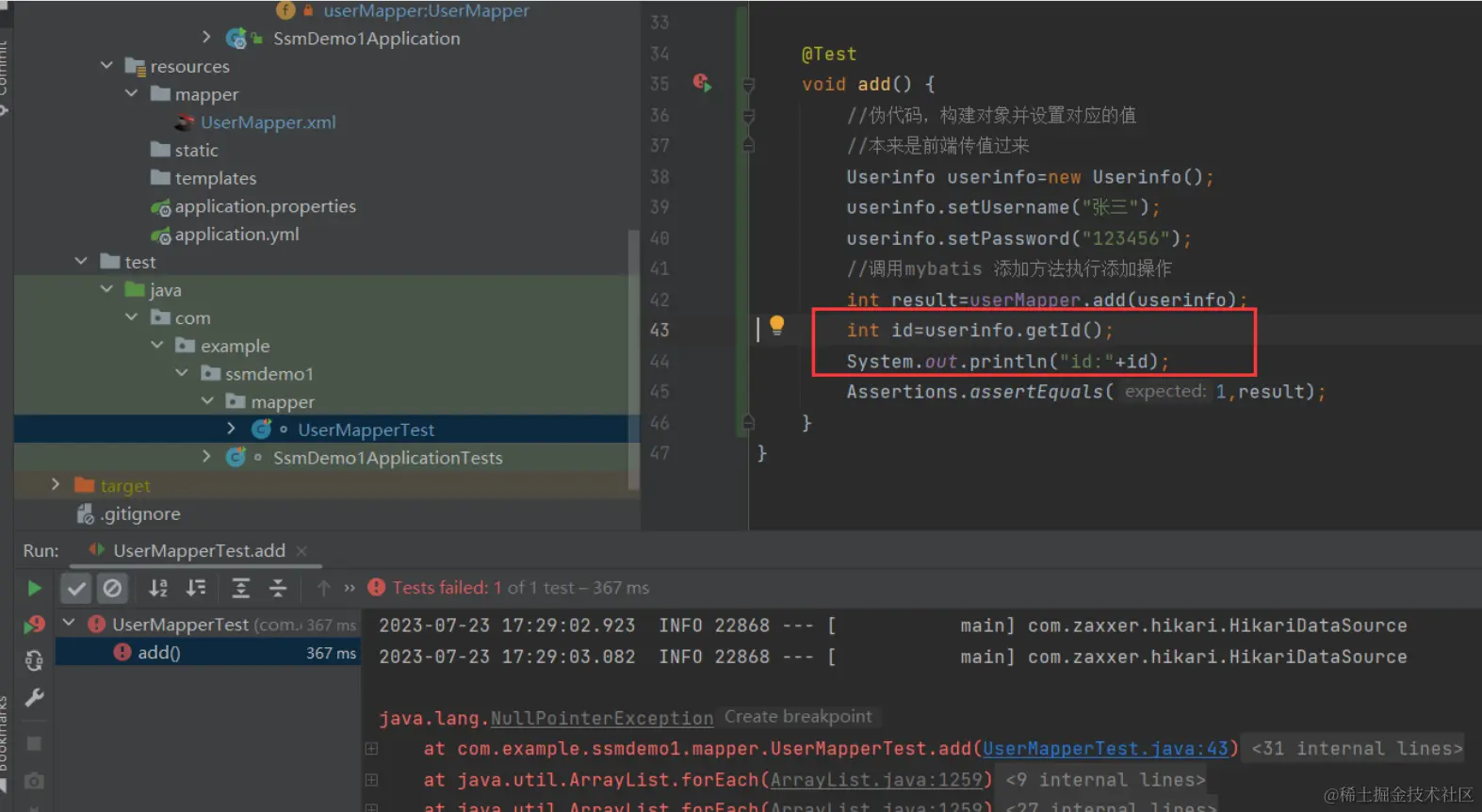Collapse the com package
1482x812 pixels.
(132, 317)
